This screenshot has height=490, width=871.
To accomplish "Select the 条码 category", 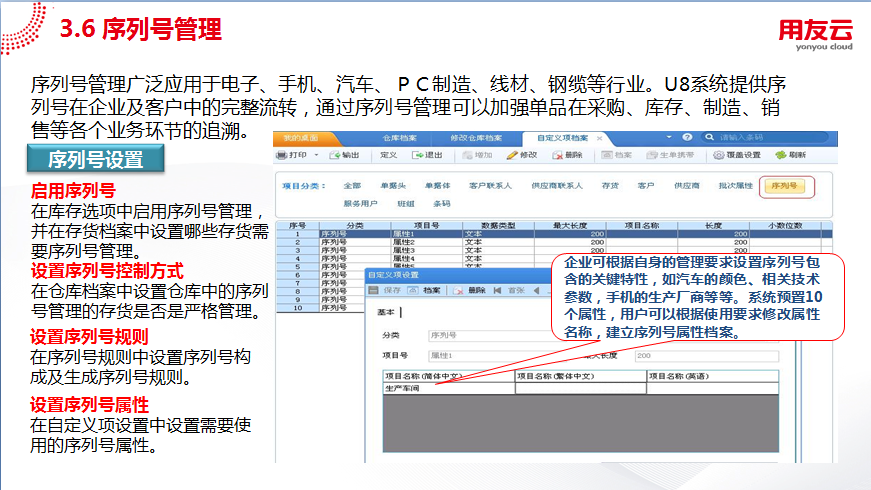I will (442, 204).
